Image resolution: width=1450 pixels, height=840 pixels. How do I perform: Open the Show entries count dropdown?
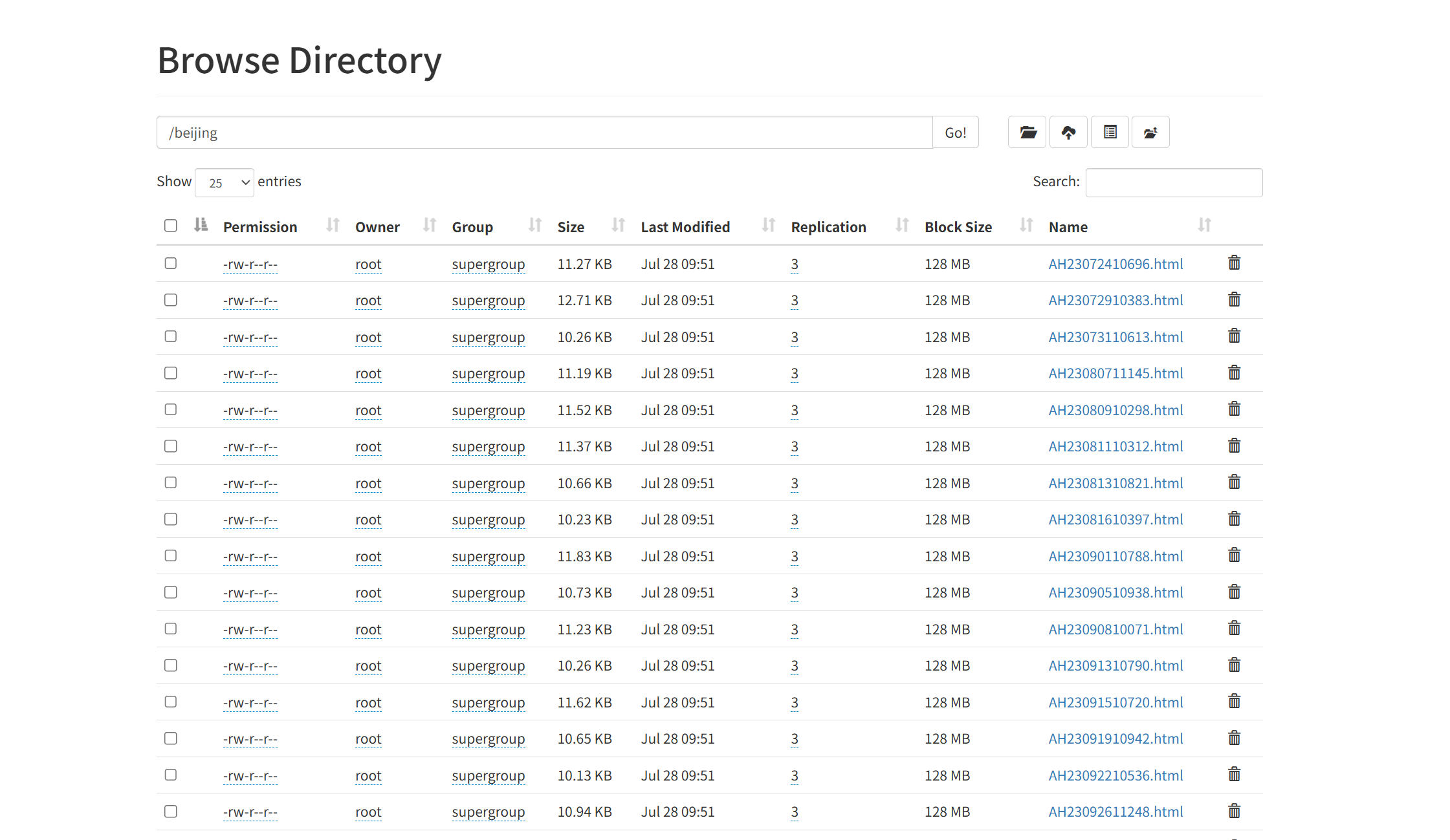(x=224, y=183)
